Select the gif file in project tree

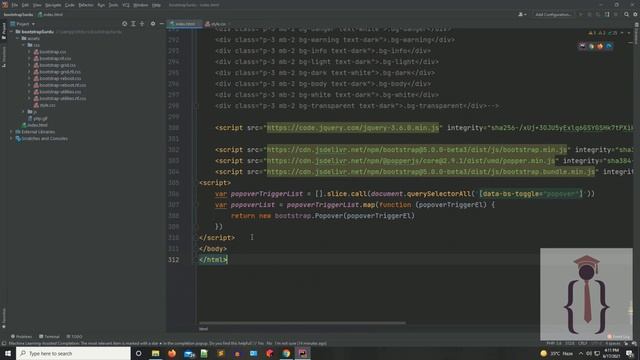(38, 118)
